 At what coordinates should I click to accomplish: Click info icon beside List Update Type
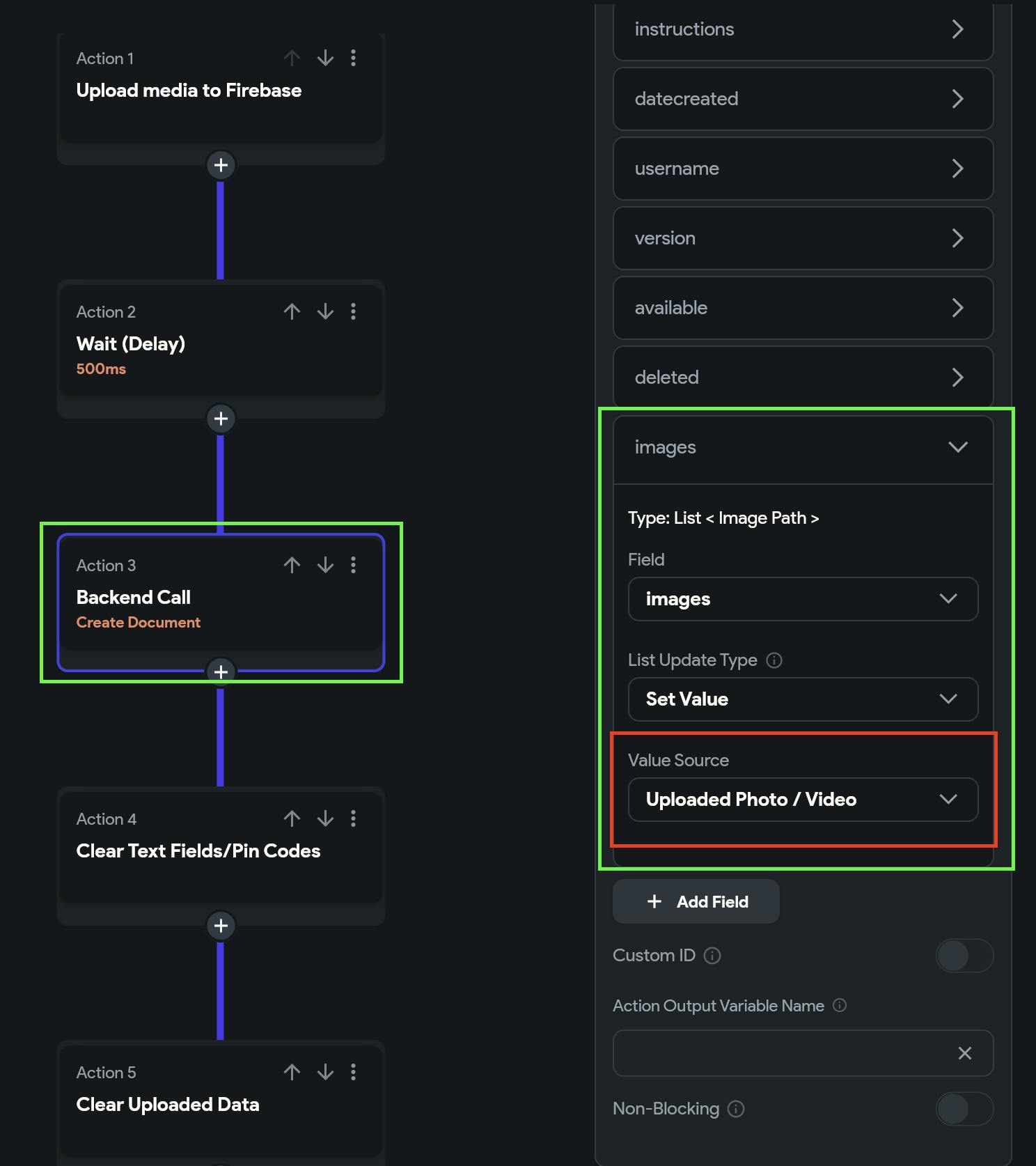pyautogui.click(x=774, y=660)
